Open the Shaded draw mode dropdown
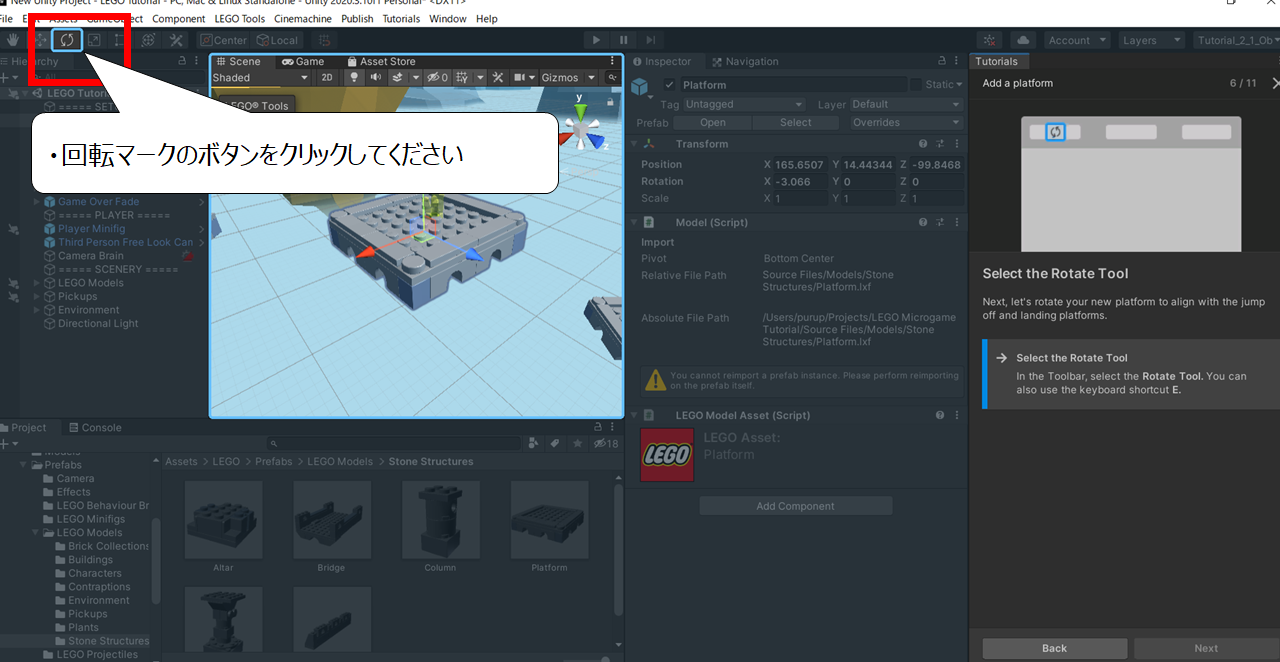 point(260,77)
